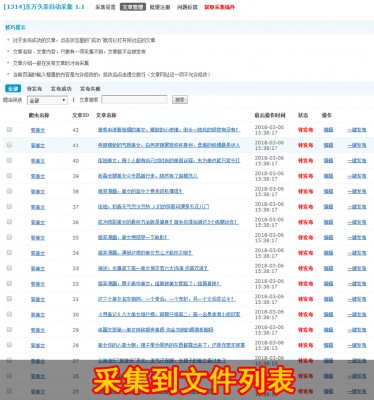Click 编辑 for article ID 31
Image resolution: width=374 pixels, height=400 pixels.
point(328,299)
